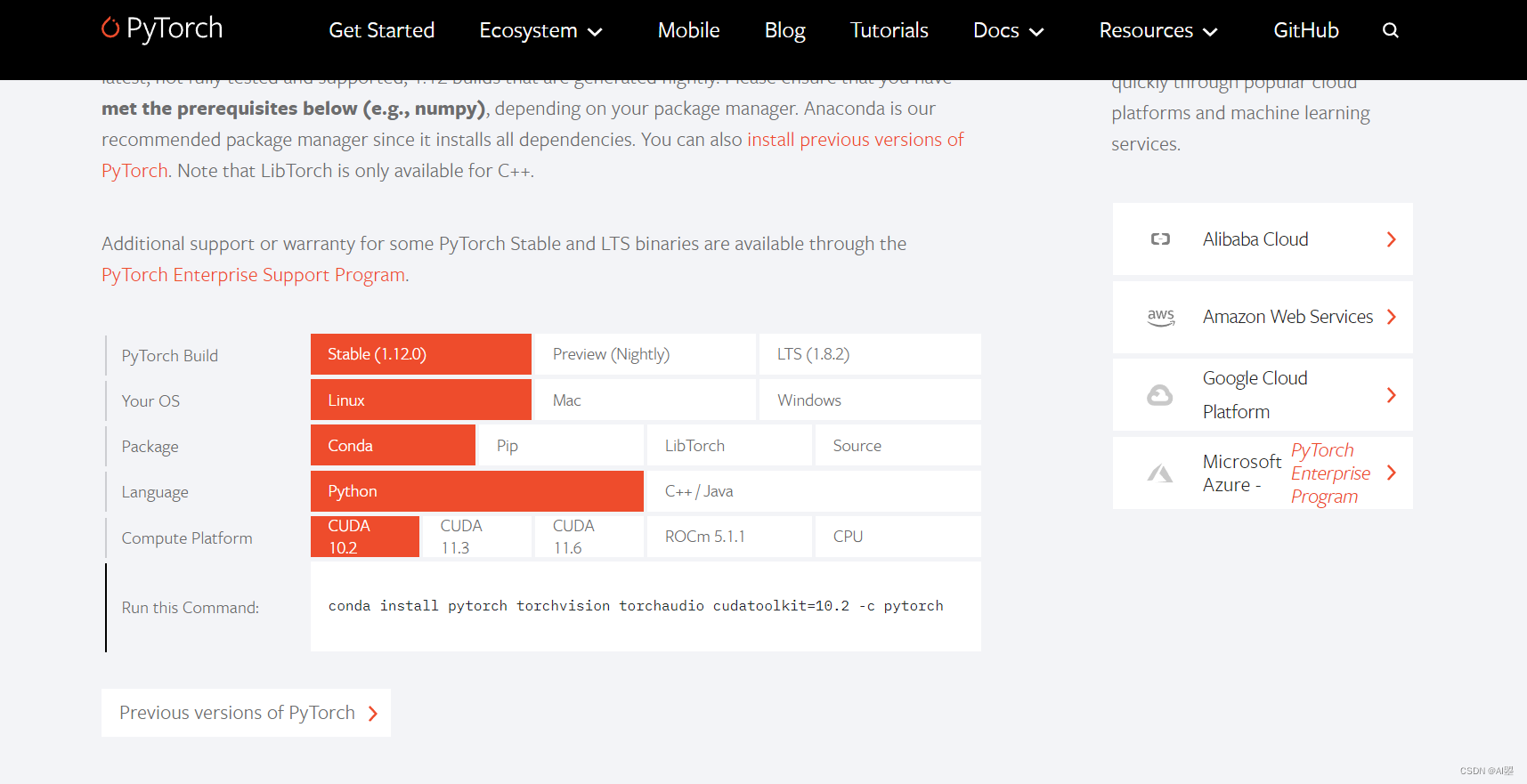
Task: Expand the Docs dropdown menu
Action: point(1009,31)
